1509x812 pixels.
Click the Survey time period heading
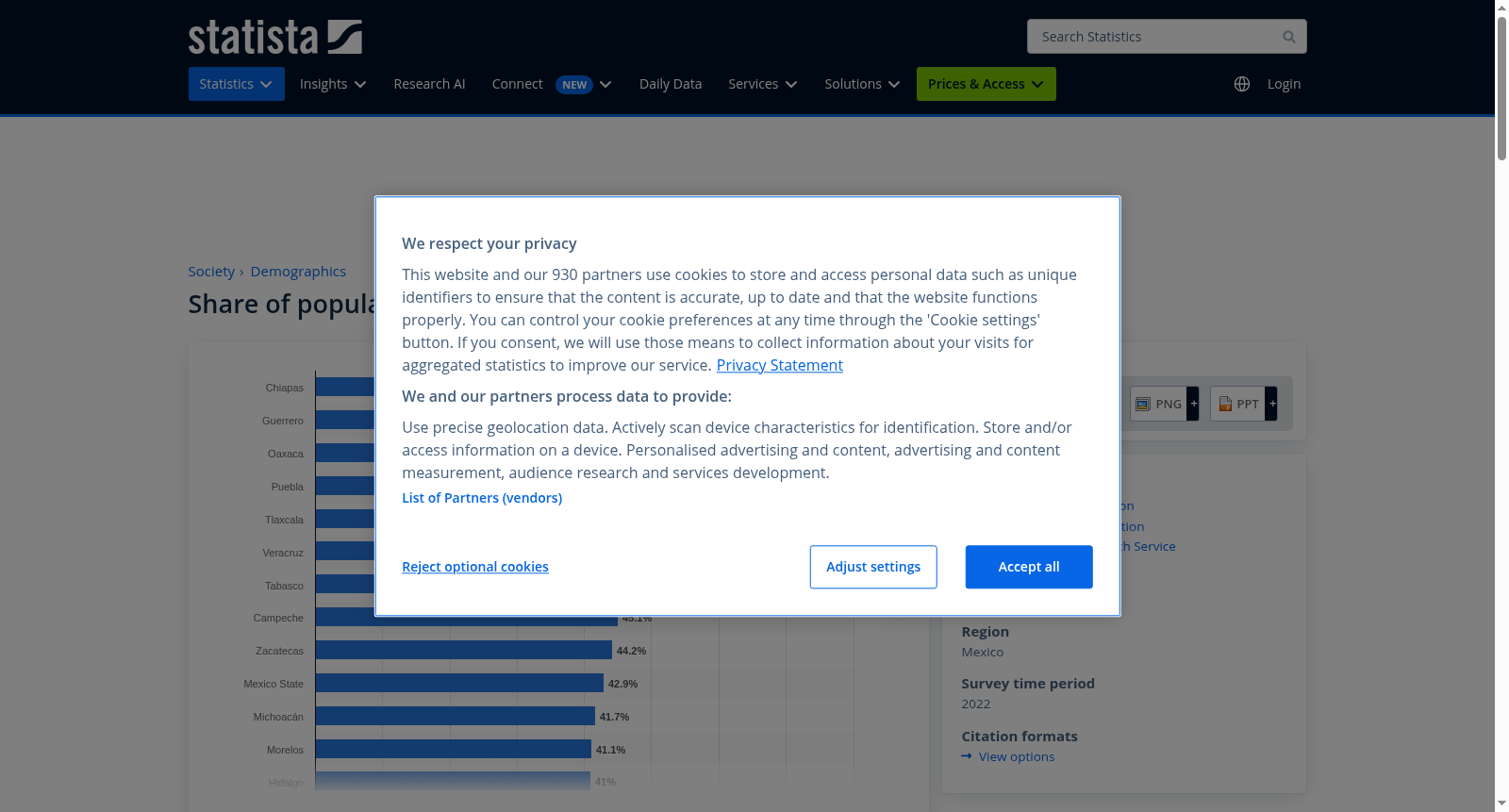click(x=1028, y=684)
